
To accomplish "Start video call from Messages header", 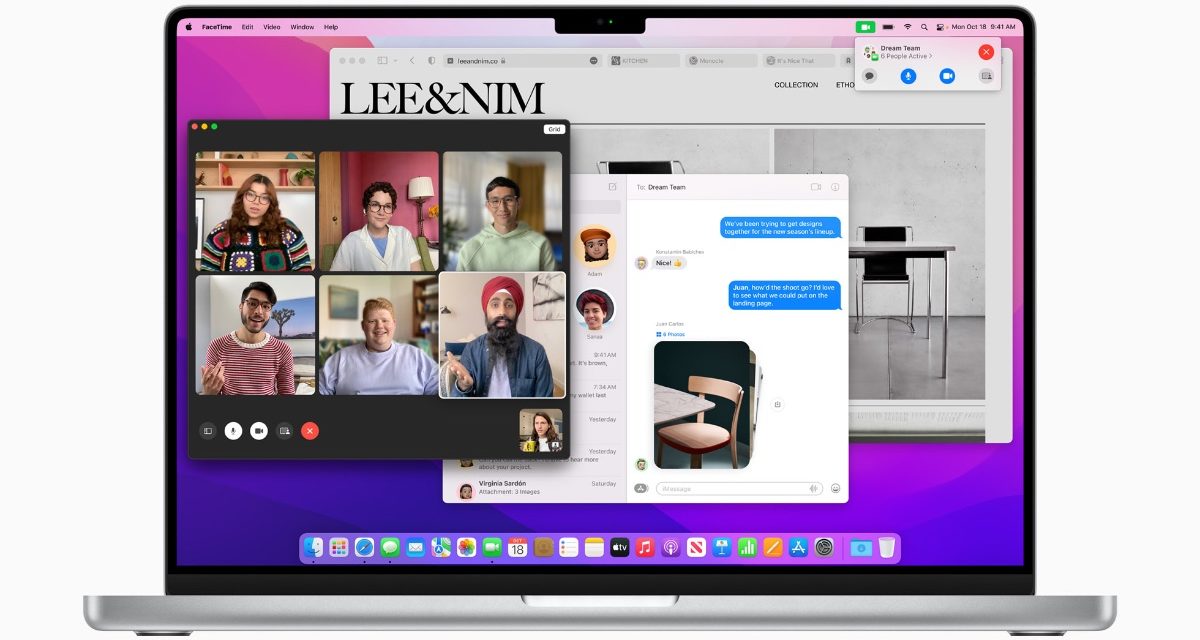I will coord(815,187).
